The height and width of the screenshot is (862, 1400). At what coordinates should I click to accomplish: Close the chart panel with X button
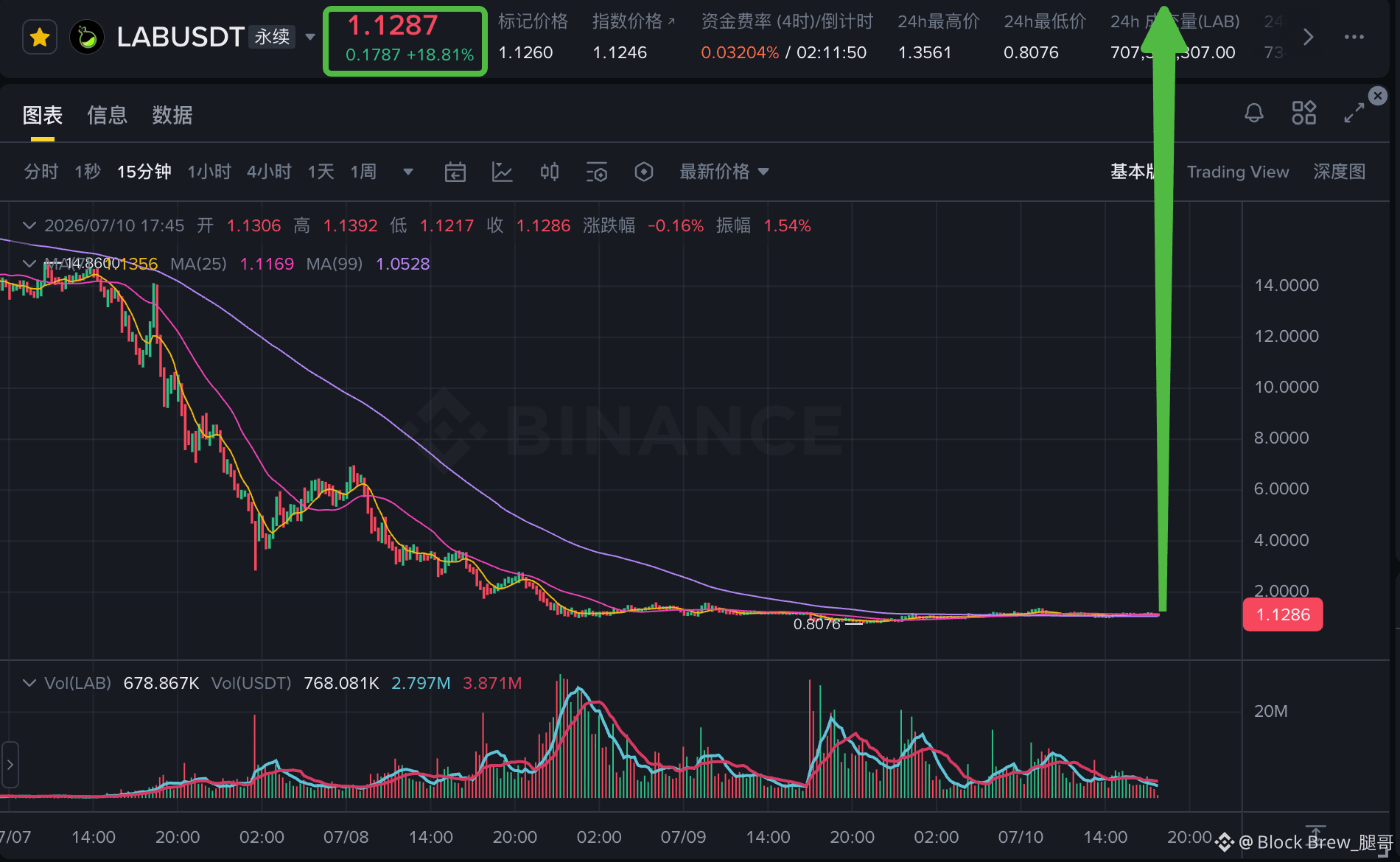pyautogui.click(x=1378, y=96)
